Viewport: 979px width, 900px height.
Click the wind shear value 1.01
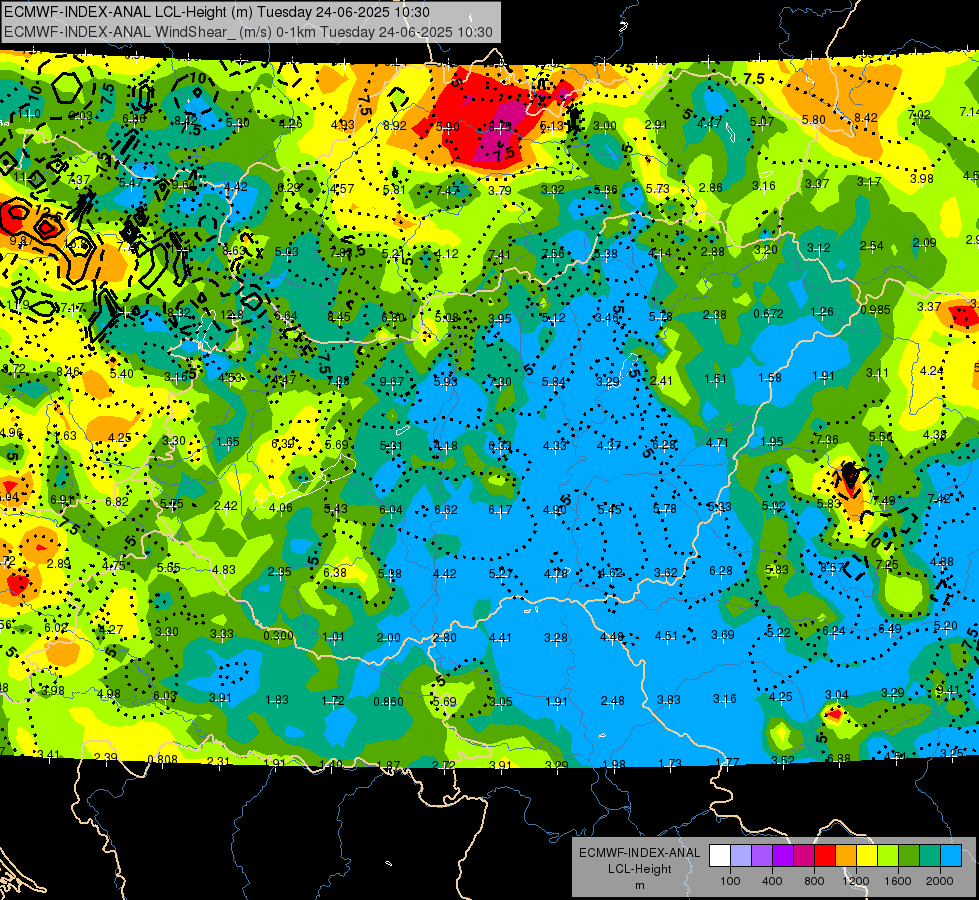333,637
